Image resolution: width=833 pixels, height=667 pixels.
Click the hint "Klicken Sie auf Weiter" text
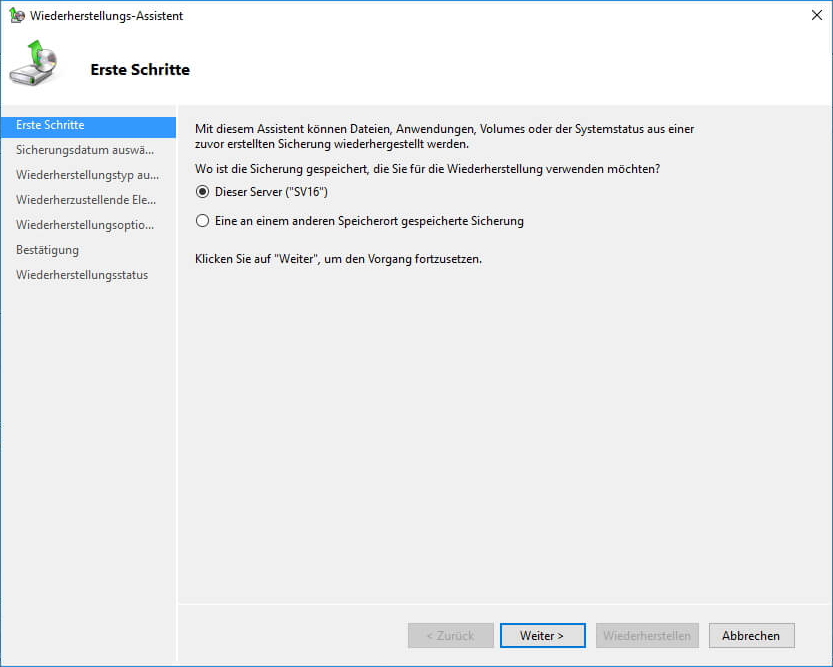(x=338, y=259)
